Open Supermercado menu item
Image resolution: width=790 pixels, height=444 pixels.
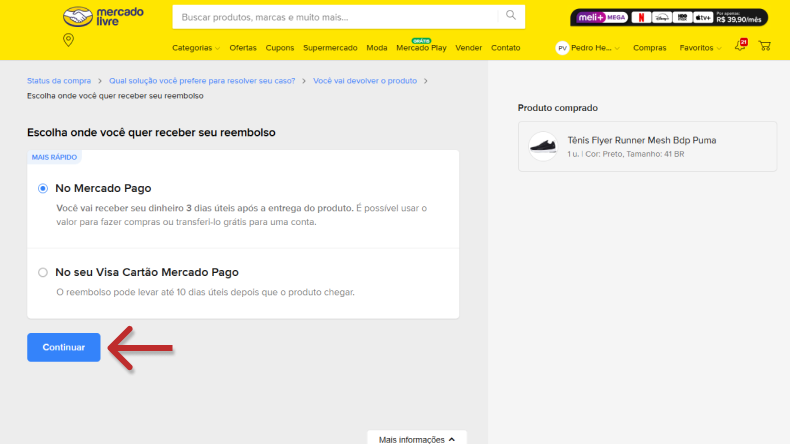[330, 48]
